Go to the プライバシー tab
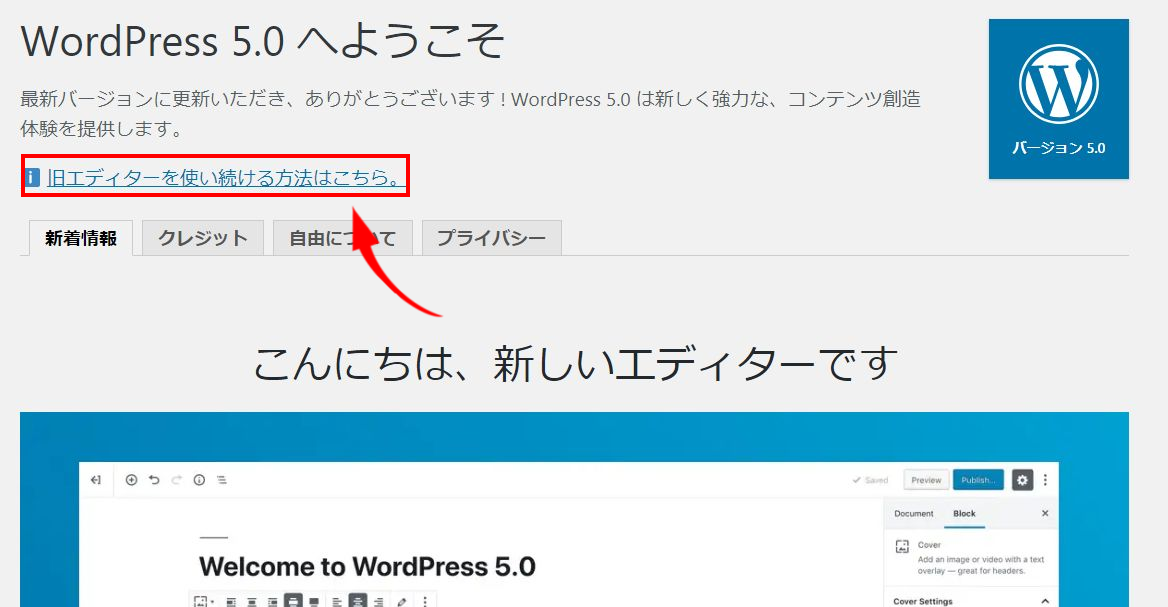 (492, 238)
